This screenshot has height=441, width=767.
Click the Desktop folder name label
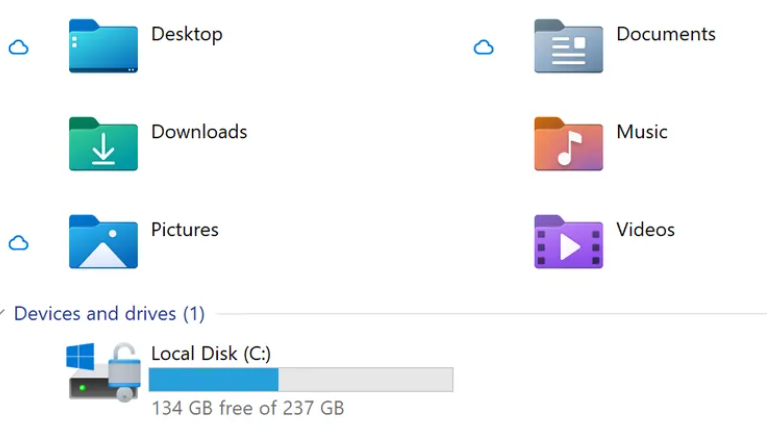pyautogui.click(x=187, y=34)
